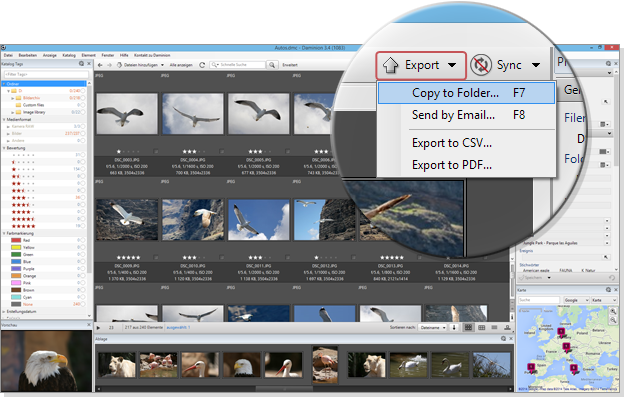Check the selection box under DSC_0003.JPG
This screenshot has height=397, width=624.
156,152
